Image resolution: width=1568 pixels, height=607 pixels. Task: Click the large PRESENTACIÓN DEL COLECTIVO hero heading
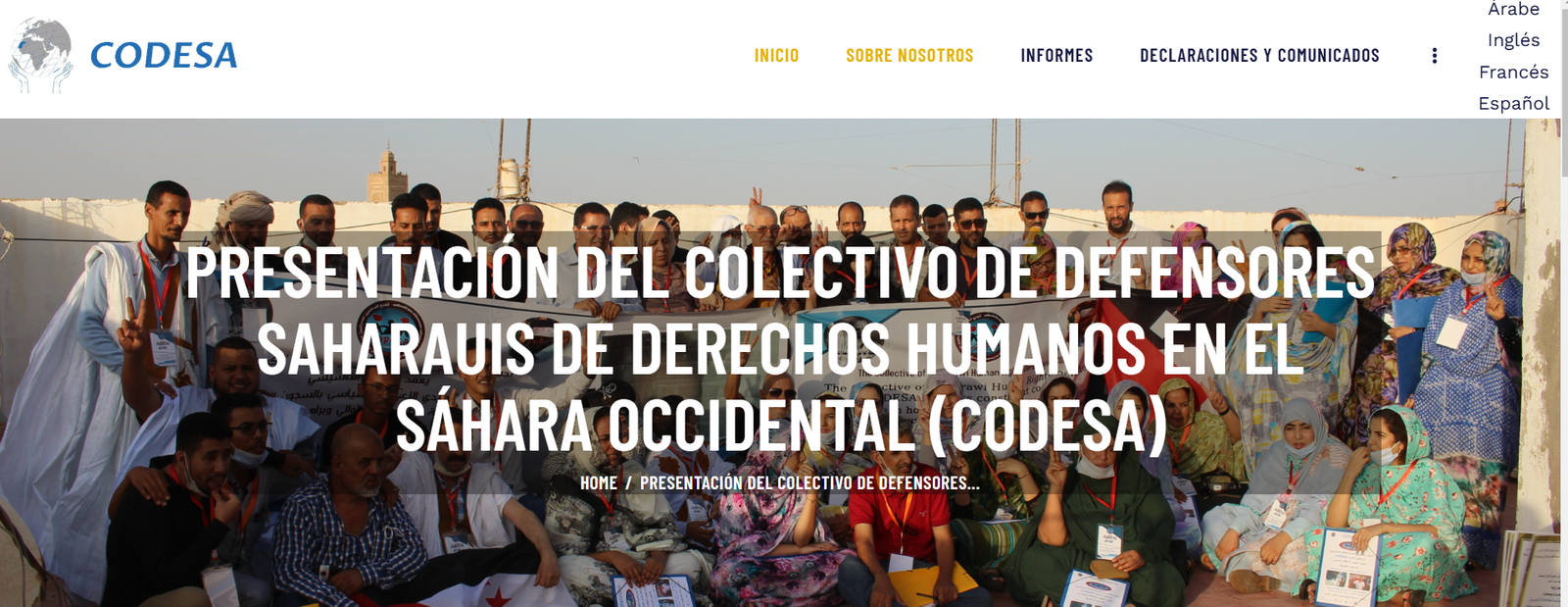coord(780,349)
